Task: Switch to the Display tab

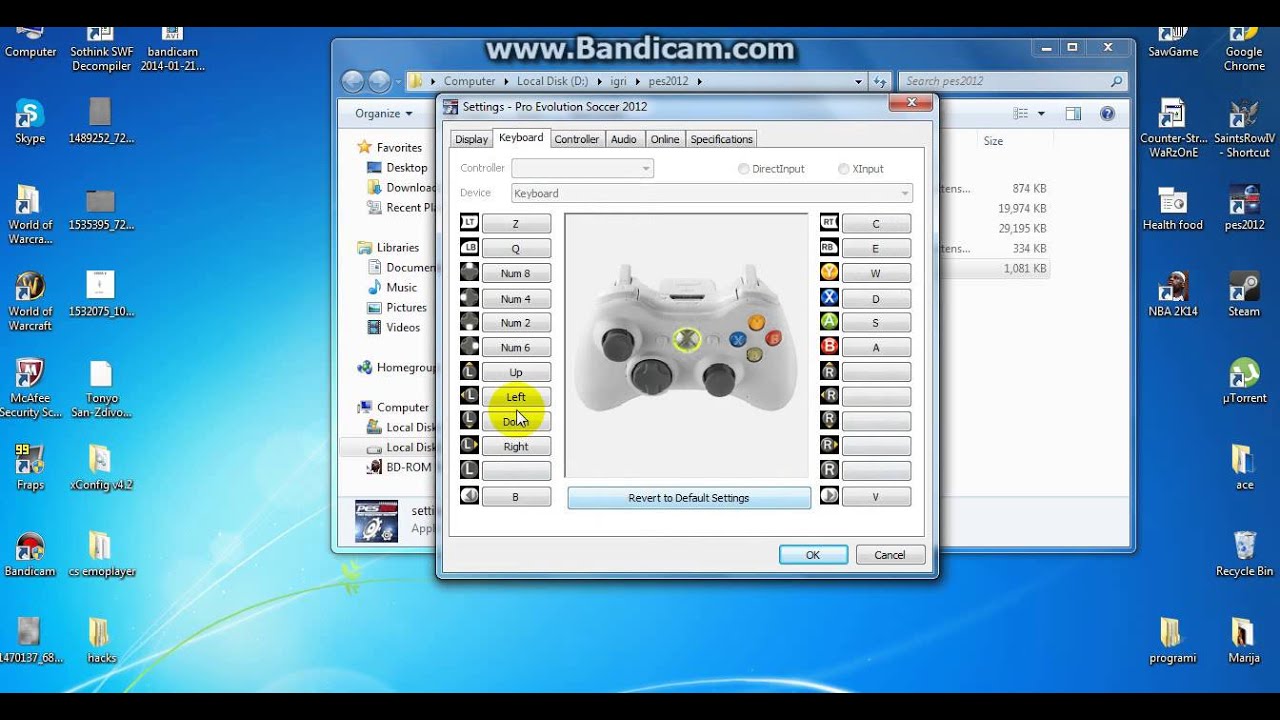Action: [471, 139]
